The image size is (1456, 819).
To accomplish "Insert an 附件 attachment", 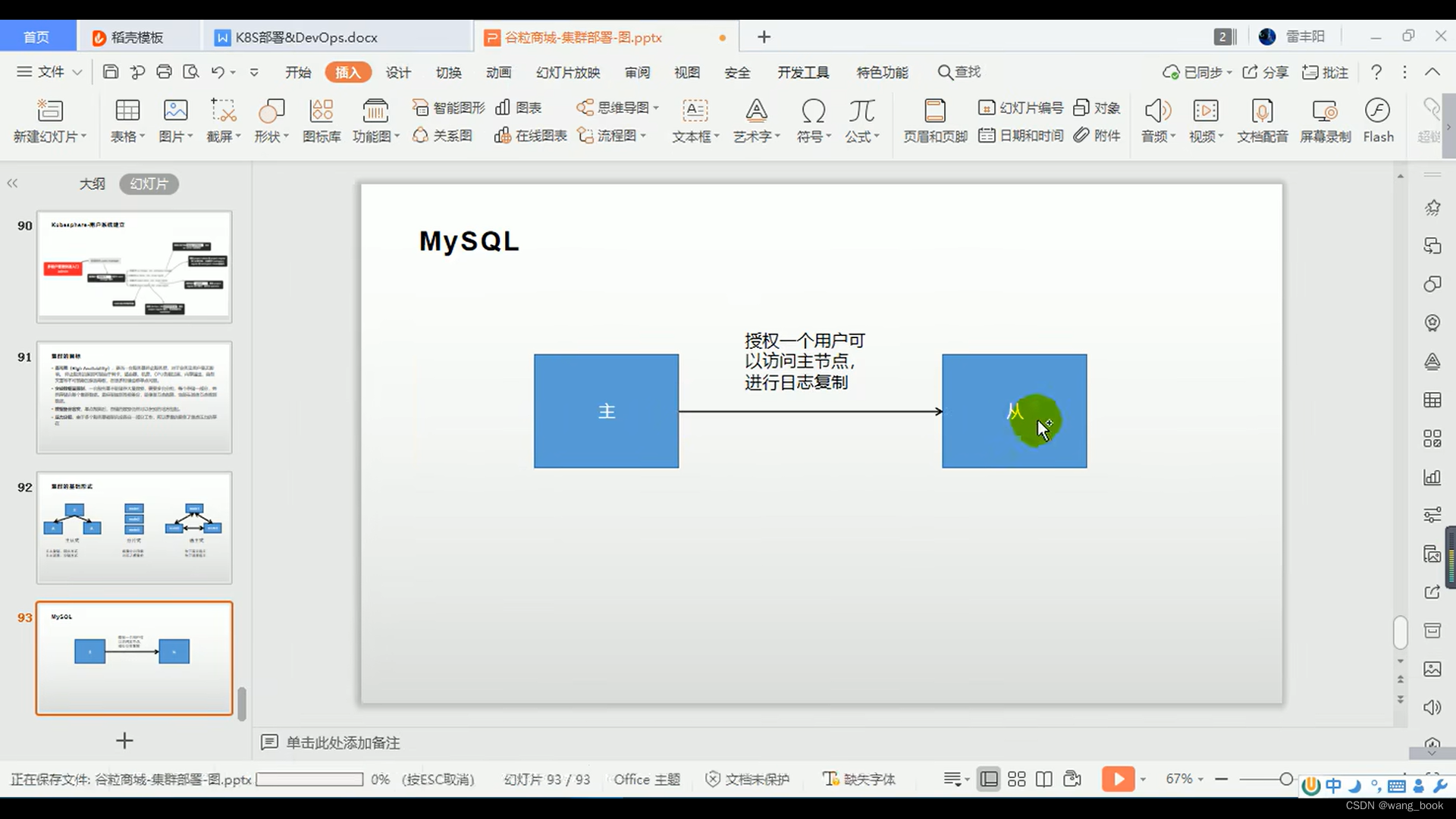I will 1097,136.
